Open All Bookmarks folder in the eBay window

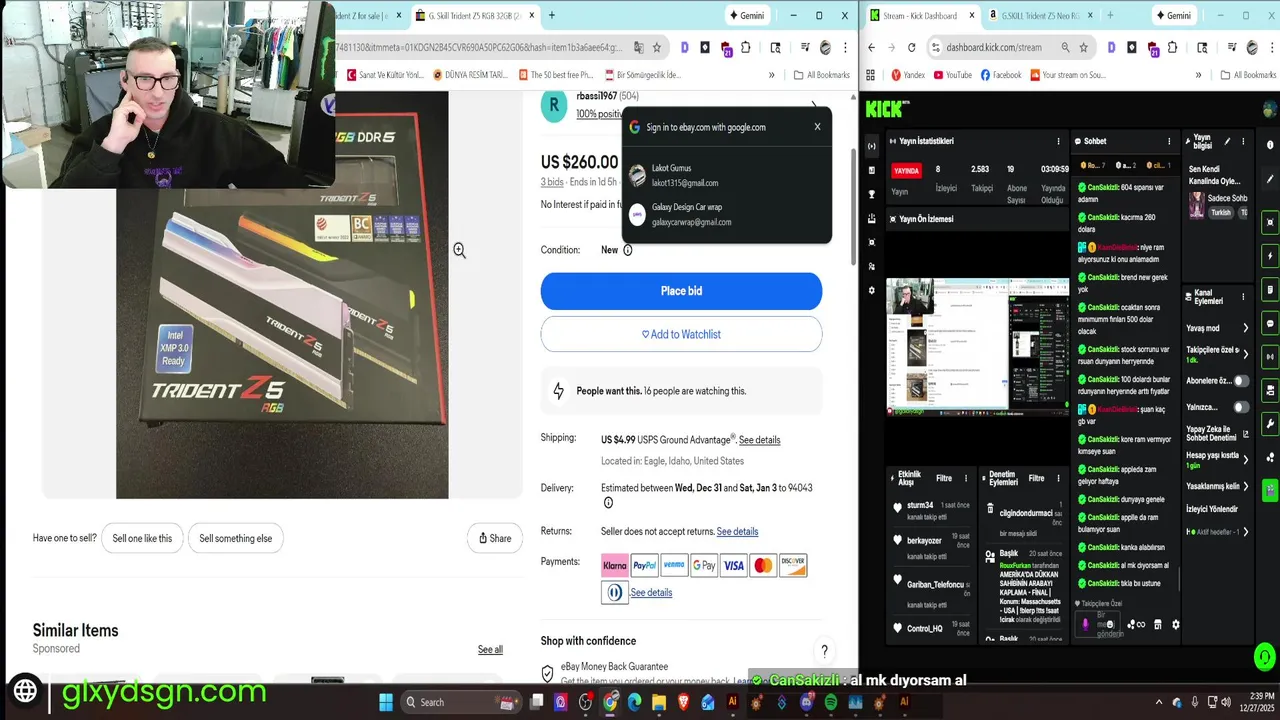(821, 75)
